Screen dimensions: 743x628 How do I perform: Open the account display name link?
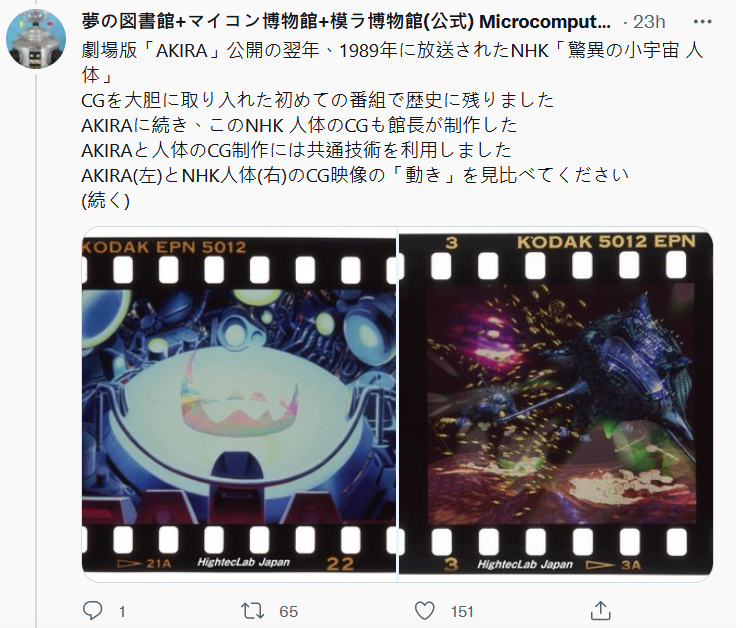[x=346, y=22]
